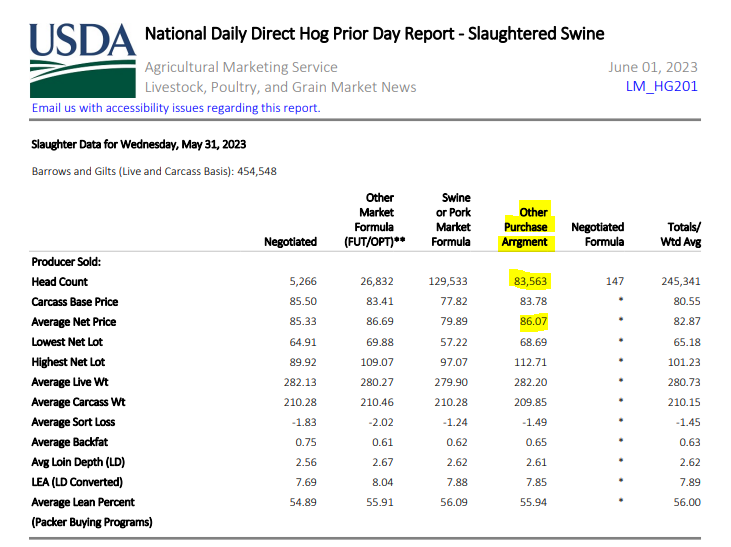This screenshot has width=731, height=547.
Task: Click total Head Count 245,341
Action: pyautogui.click(x=681, y=281)
